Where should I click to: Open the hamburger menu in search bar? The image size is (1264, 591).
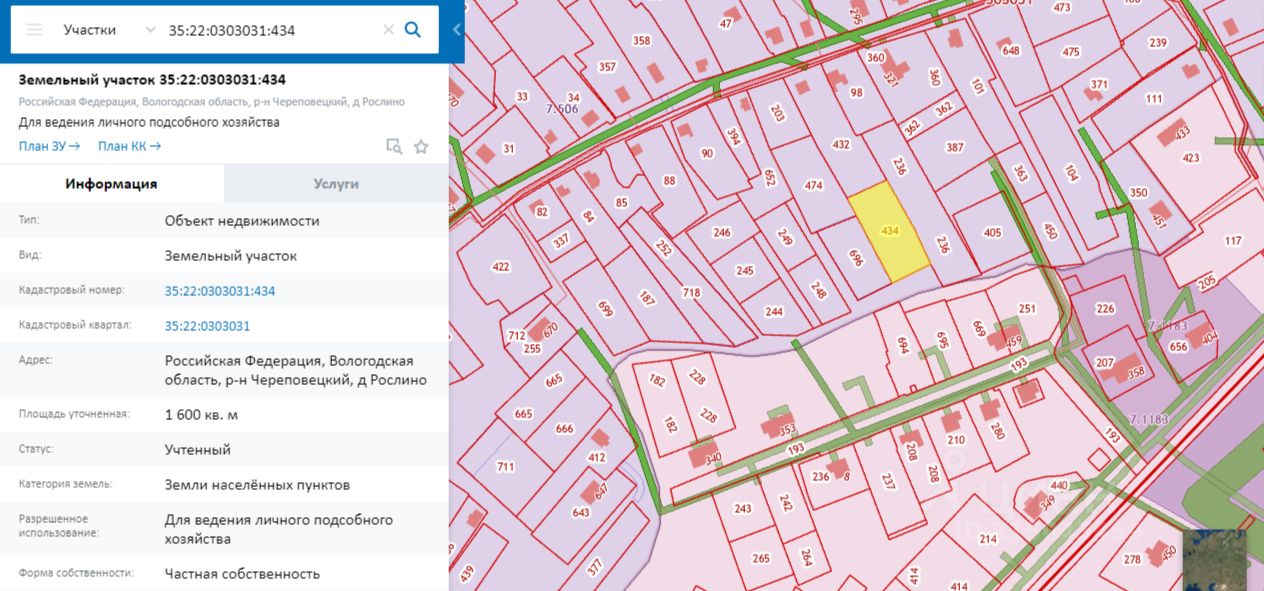pyautogui.click(x=35, y=30)
